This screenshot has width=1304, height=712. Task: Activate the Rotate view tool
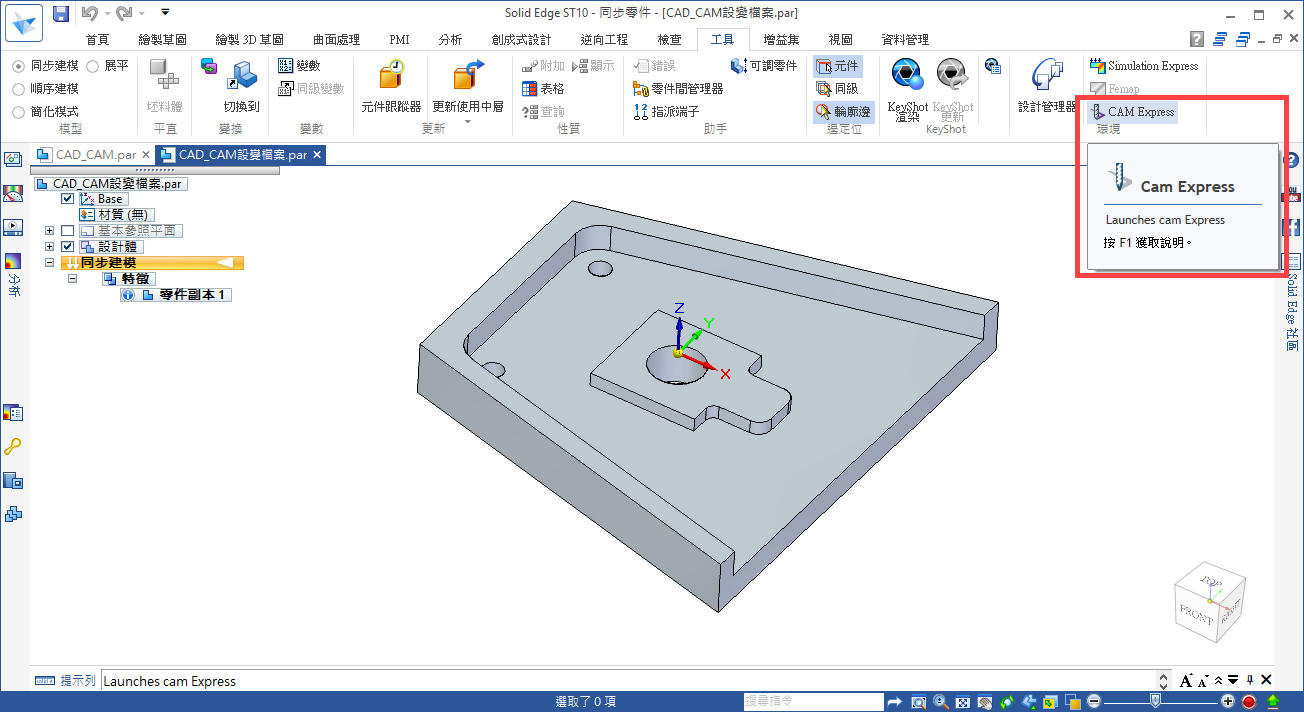pyautogui.click(x=1007, y=702)
